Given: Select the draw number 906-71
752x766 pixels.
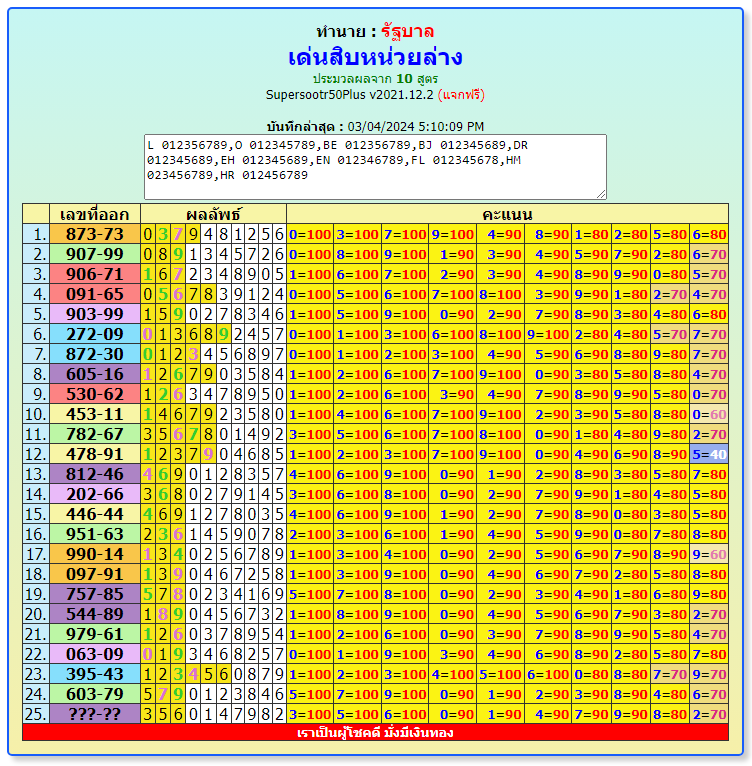Looking at the screenshot, I should 95,275.
